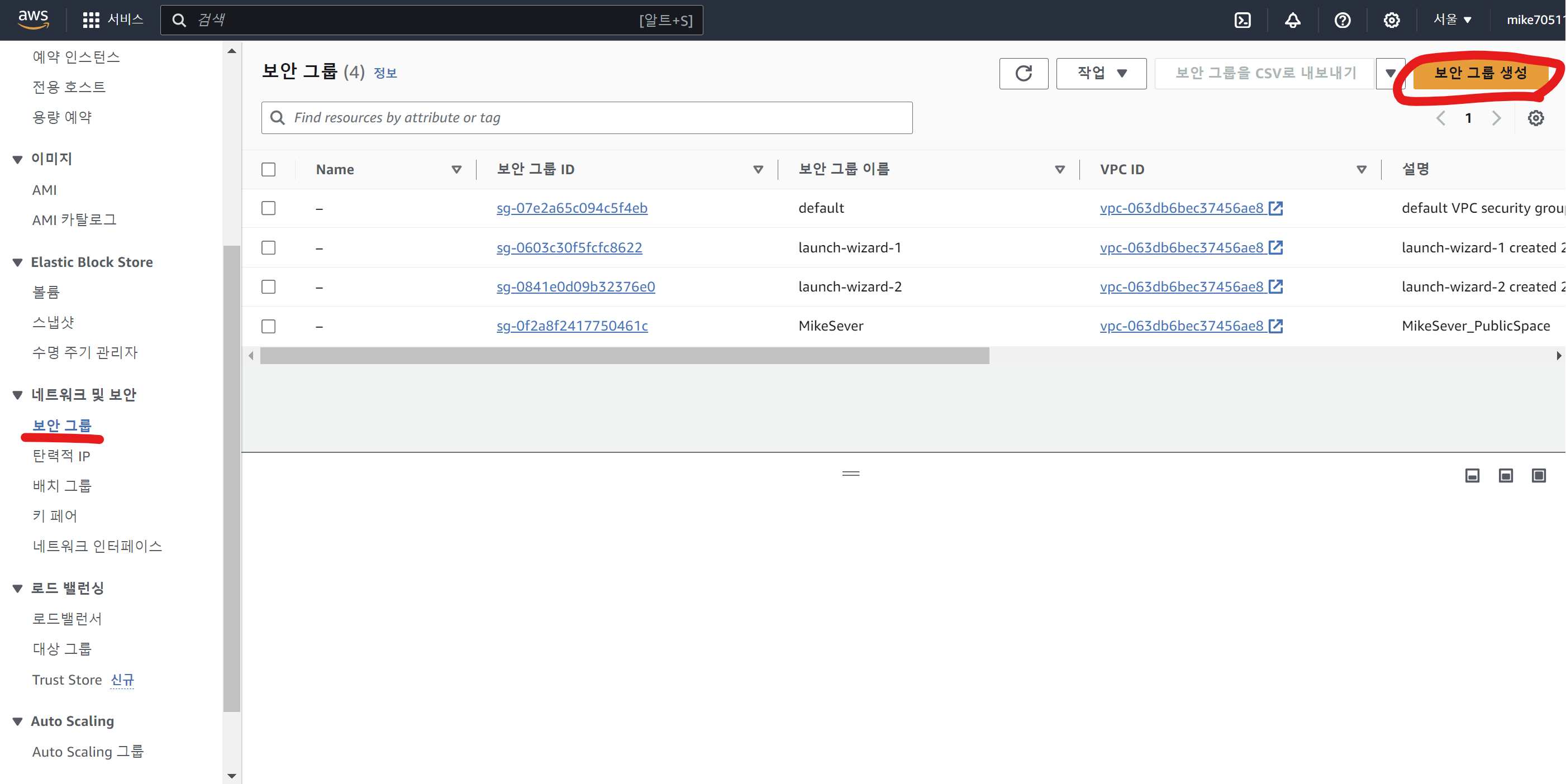Toggle the select all rows checkbox

pyautogui.click(x=268, y=170)
